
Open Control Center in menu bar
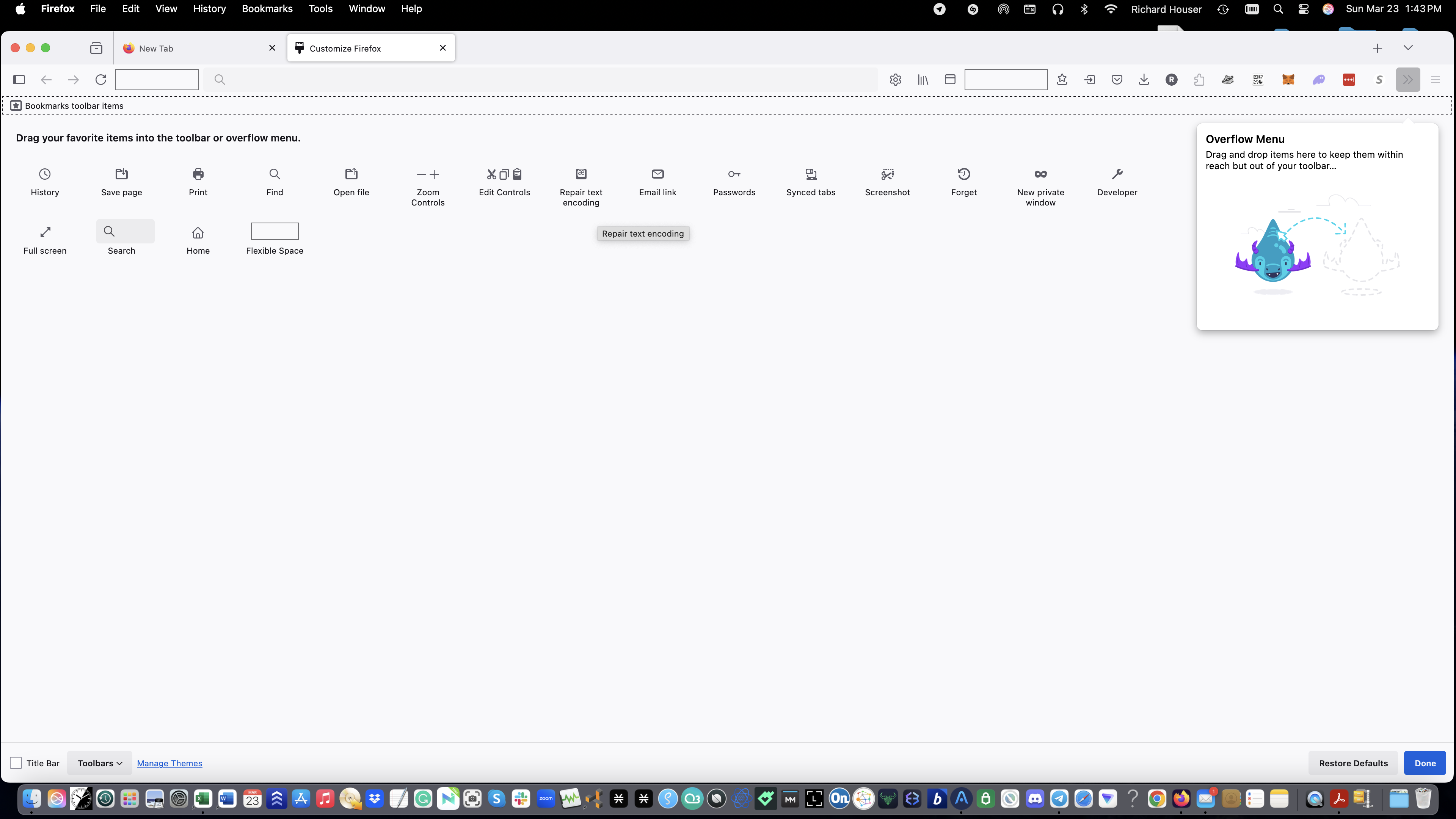click(x=1304, y=9)
